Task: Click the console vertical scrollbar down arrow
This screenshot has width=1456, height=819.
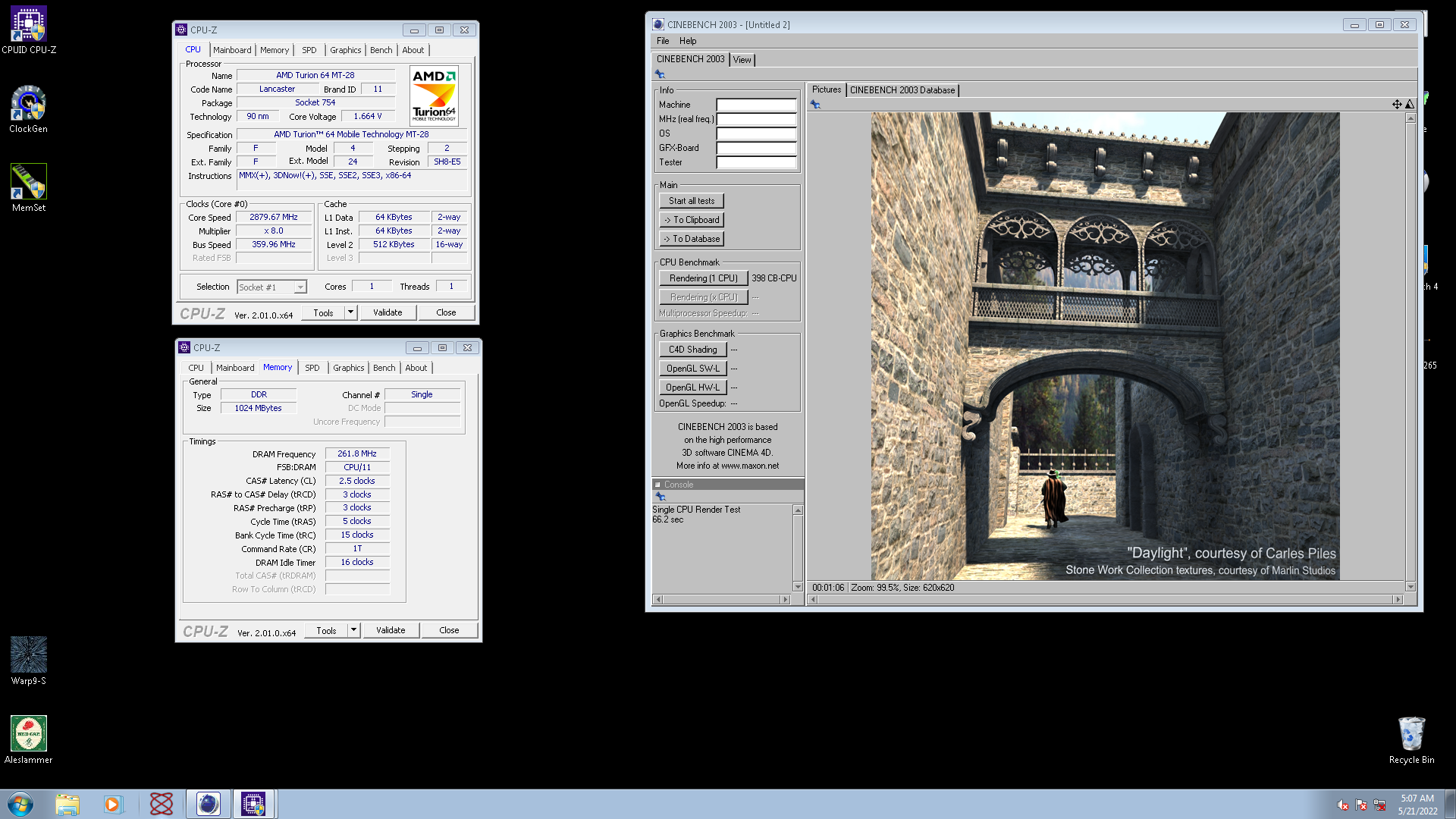Action: pos(798,587)
